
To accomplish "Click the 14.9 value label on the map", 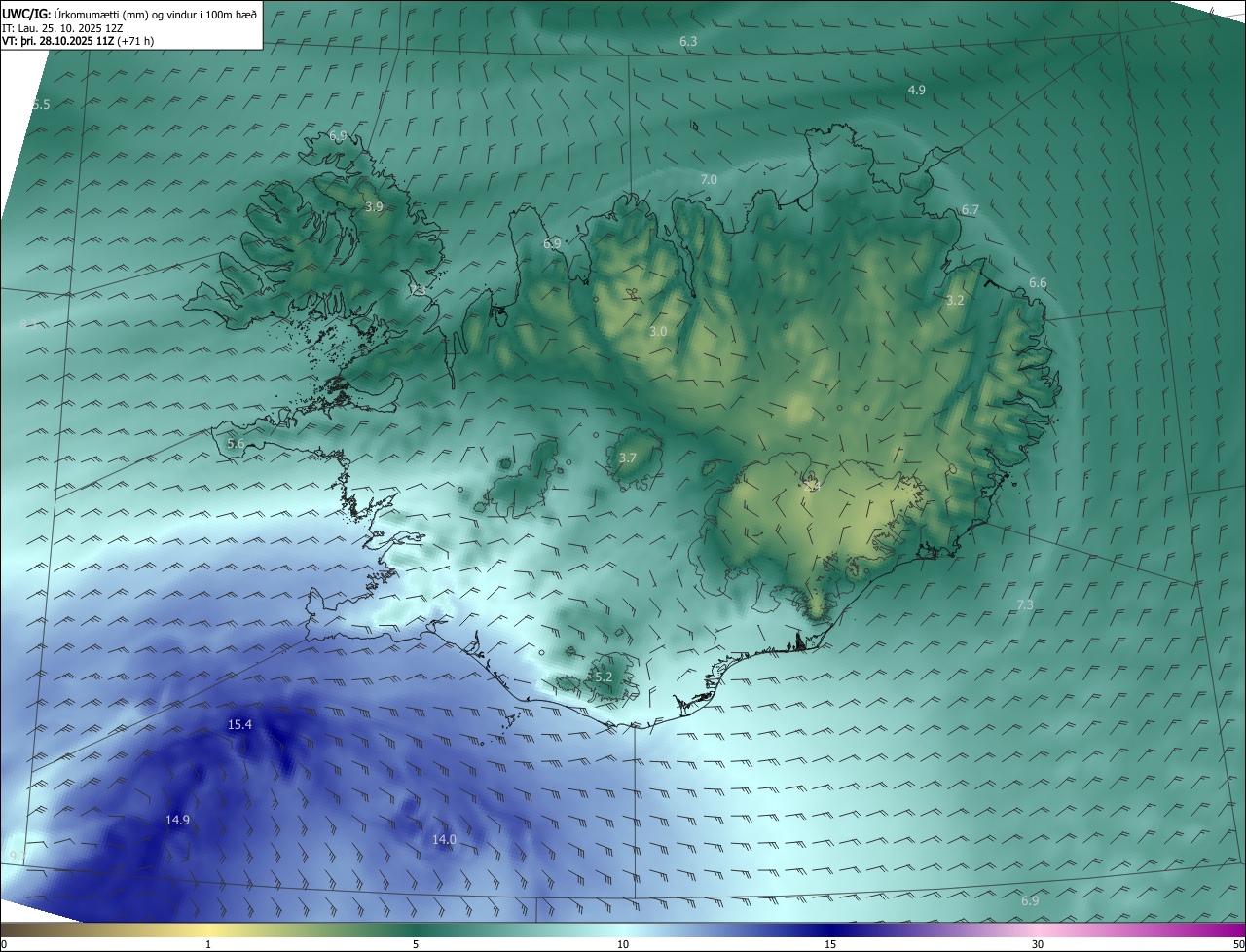I will (177, 821).
